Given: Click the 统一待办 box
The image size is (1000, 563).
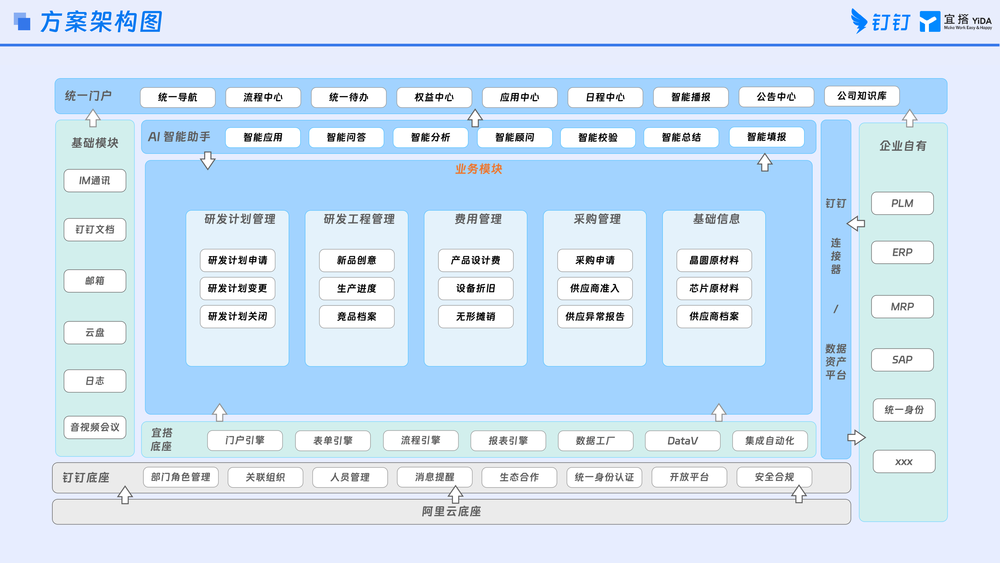Looking at the screenshot, I should point(348,97).
